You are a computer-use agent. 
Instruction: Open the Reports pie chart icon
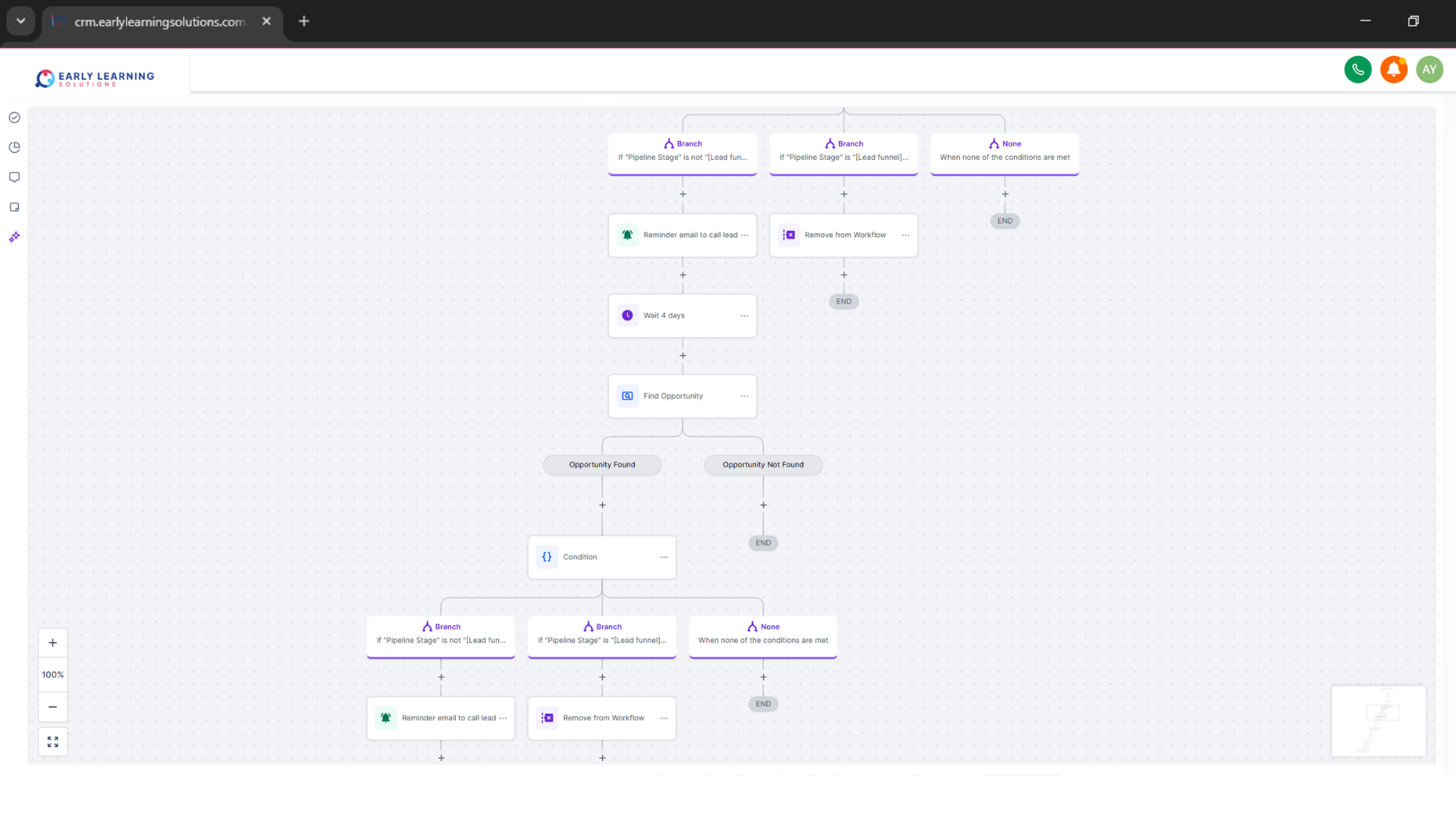tap(14, 147)
